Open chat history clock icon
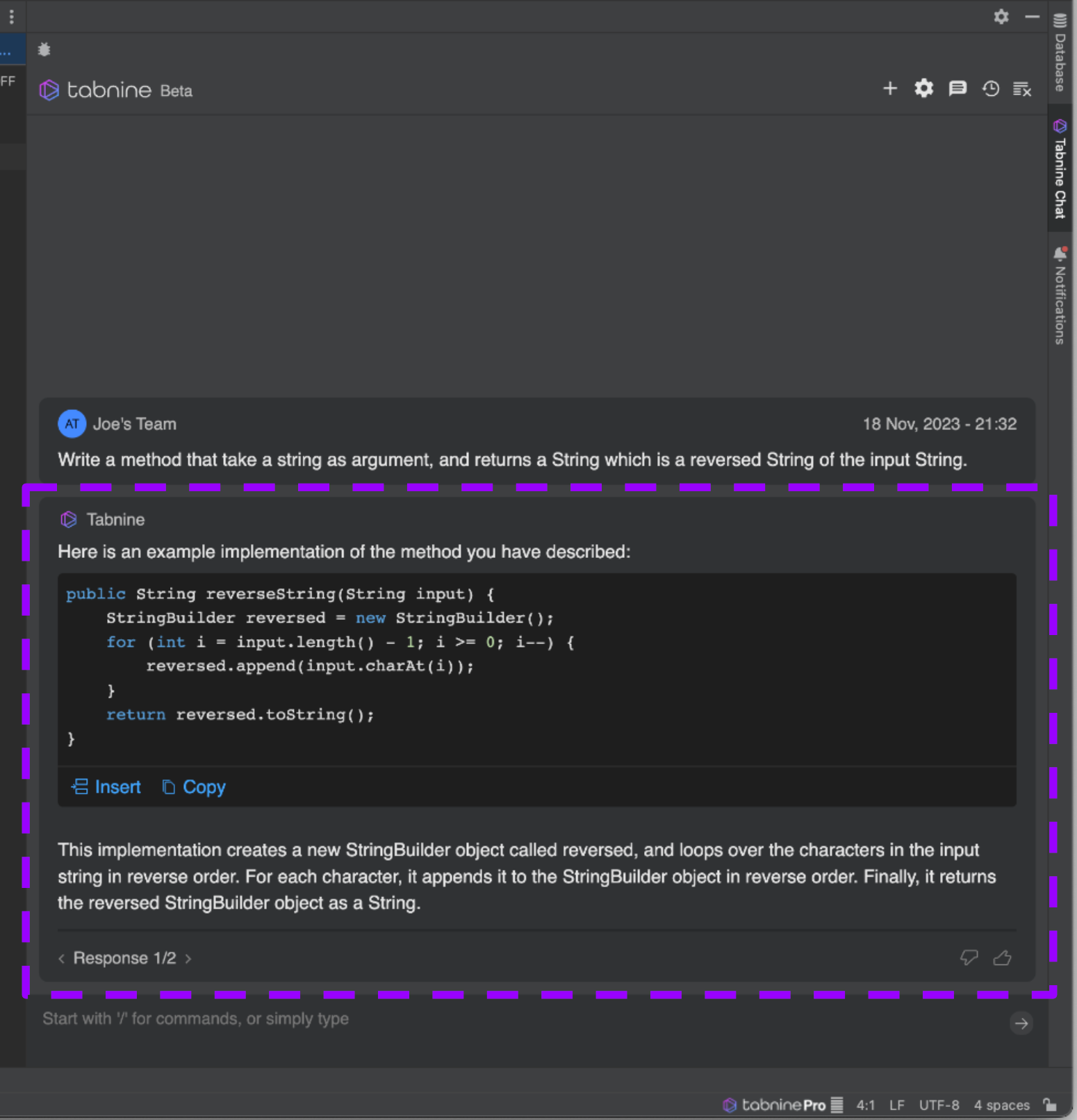The height and width of the screenshot is (1120, 1077). [990, 89]
